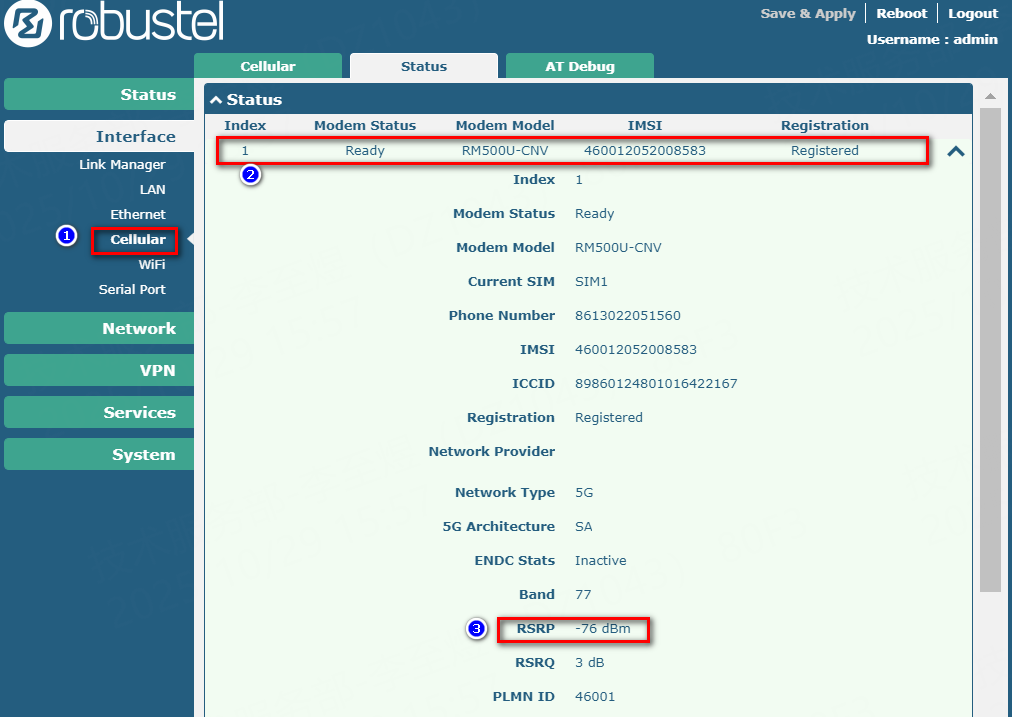Open the Cellular tab
Screen dimensions: 1012x717
click(268, 66)
